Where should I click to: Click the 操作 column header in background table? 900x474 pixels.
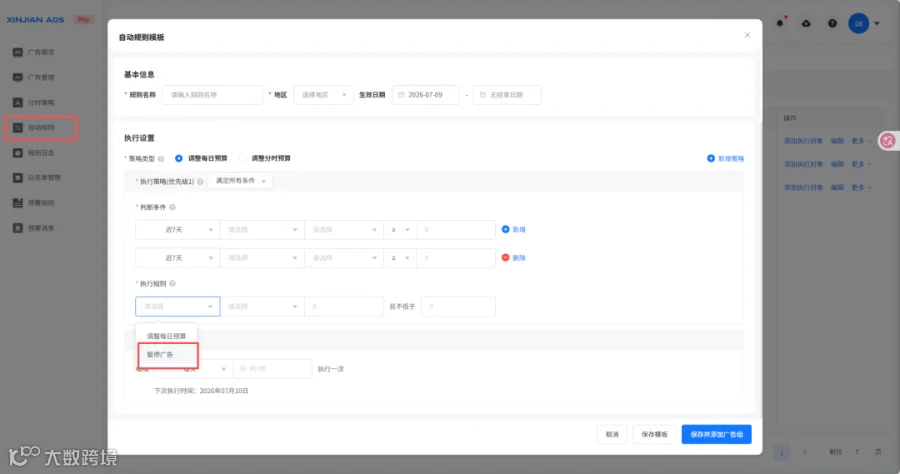790,118
